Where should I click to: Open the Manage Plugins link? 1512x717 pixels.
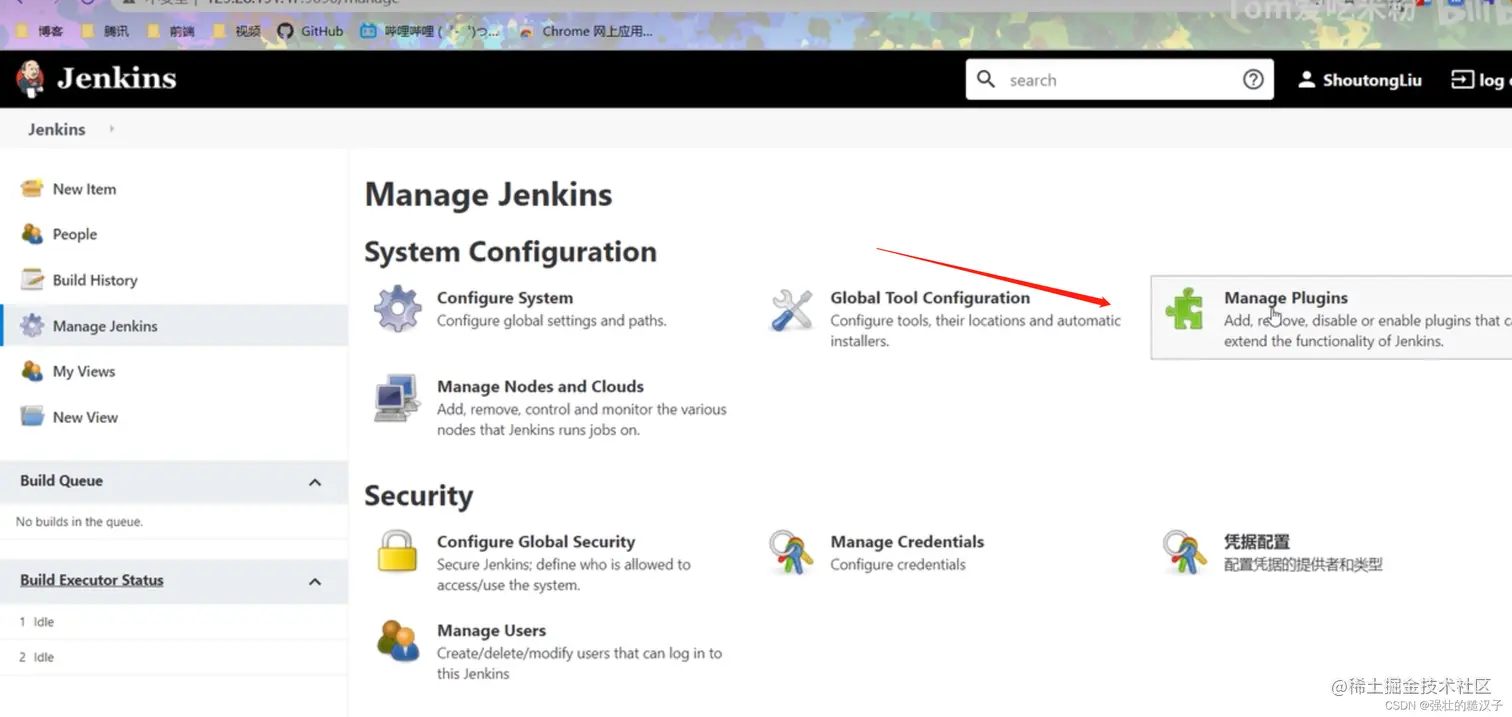point(1286,298)
